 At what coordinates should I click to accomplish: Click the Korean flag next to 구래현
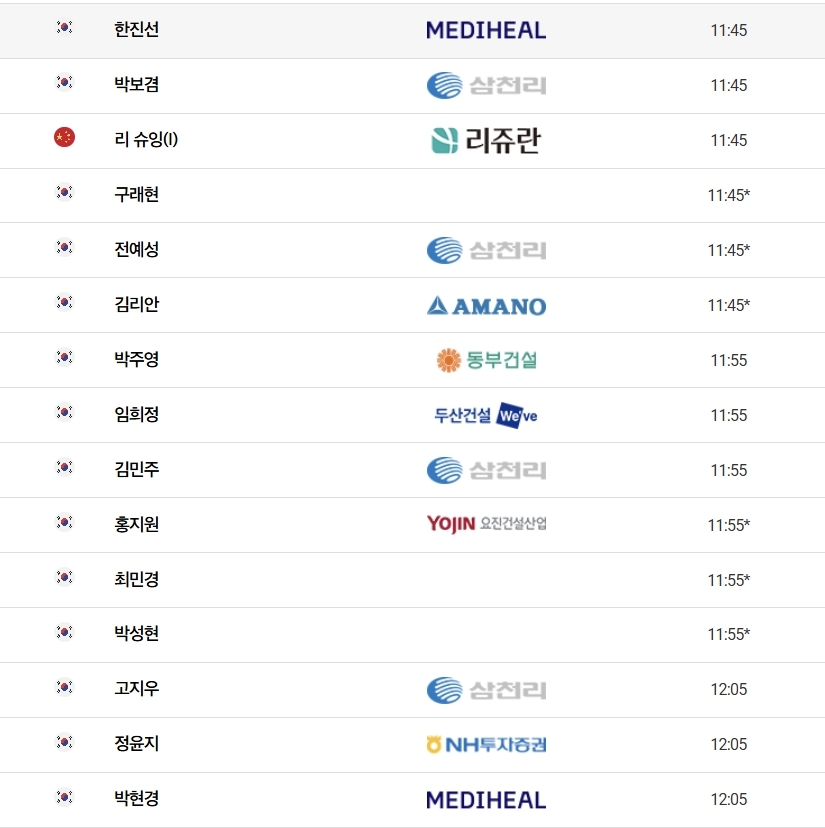(64, 193)
